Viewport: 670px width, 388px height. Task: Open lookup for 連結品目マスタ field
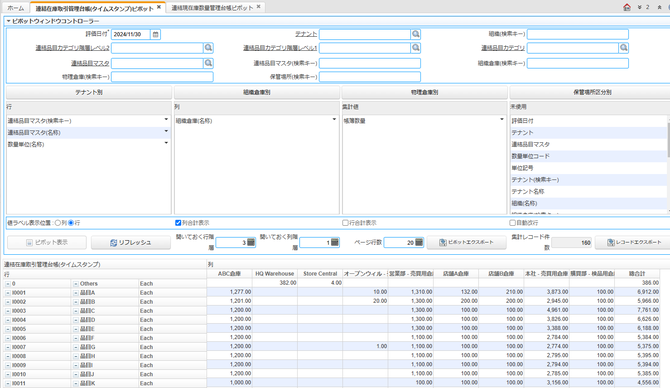click(x=208, y=63)
